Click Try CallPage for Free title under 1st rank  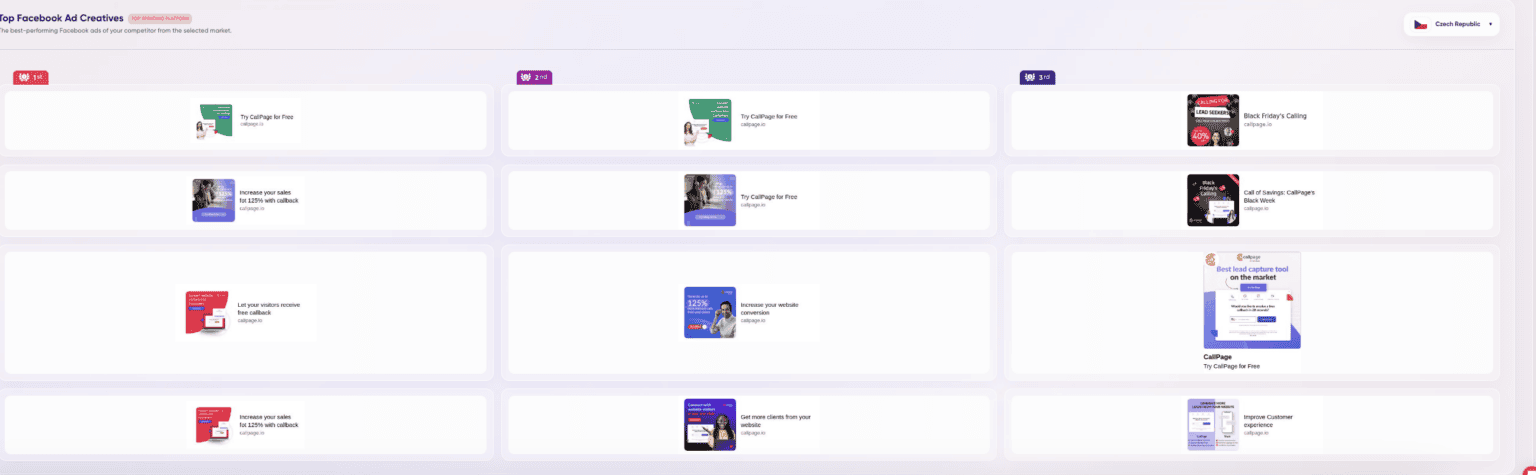[267, 117]
